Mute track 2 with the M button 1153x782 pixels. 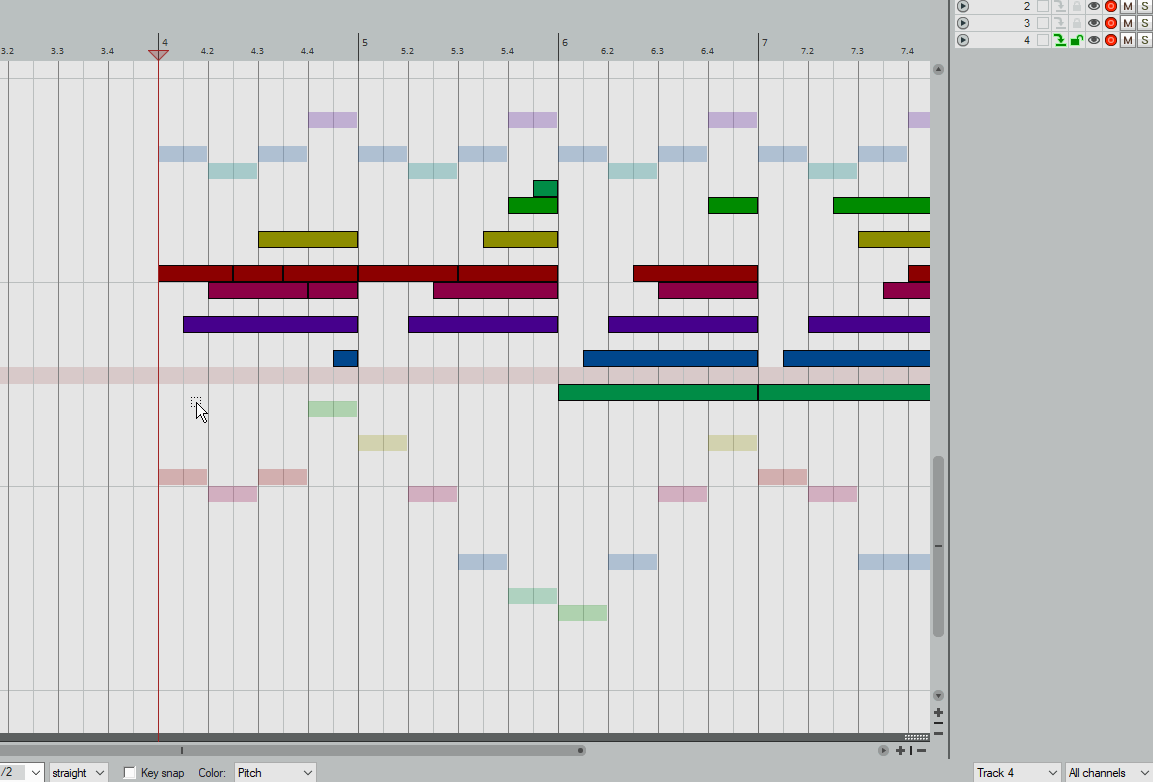tap(1128, 6)
